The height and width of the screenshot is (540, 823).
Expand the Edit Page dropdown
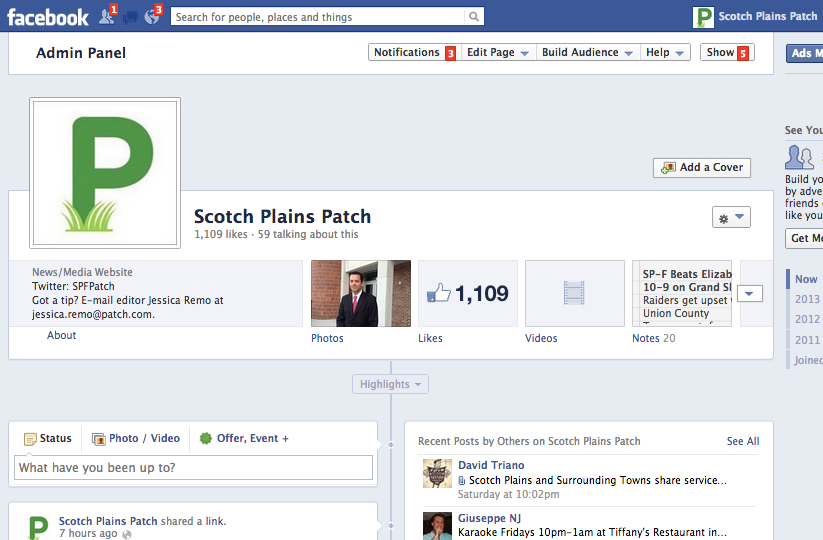point(497,53)
